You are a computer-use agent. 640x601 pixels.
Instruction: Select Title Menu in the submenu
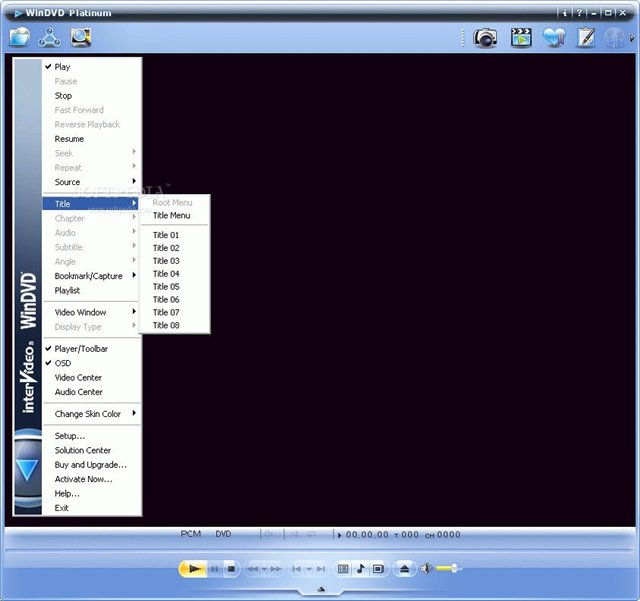[175, 215]
